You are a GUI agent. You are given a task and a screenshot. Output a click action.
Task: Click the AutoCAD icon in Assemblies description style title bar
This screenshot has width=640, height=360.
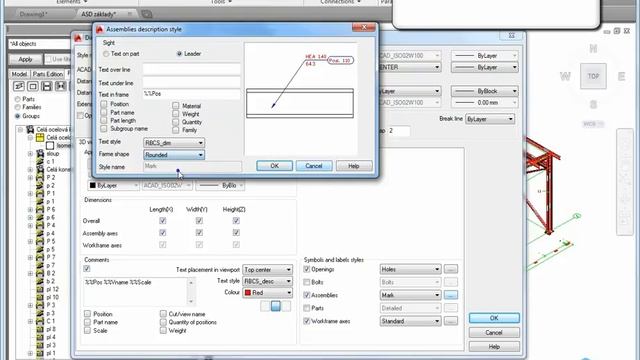click(99, 29)
